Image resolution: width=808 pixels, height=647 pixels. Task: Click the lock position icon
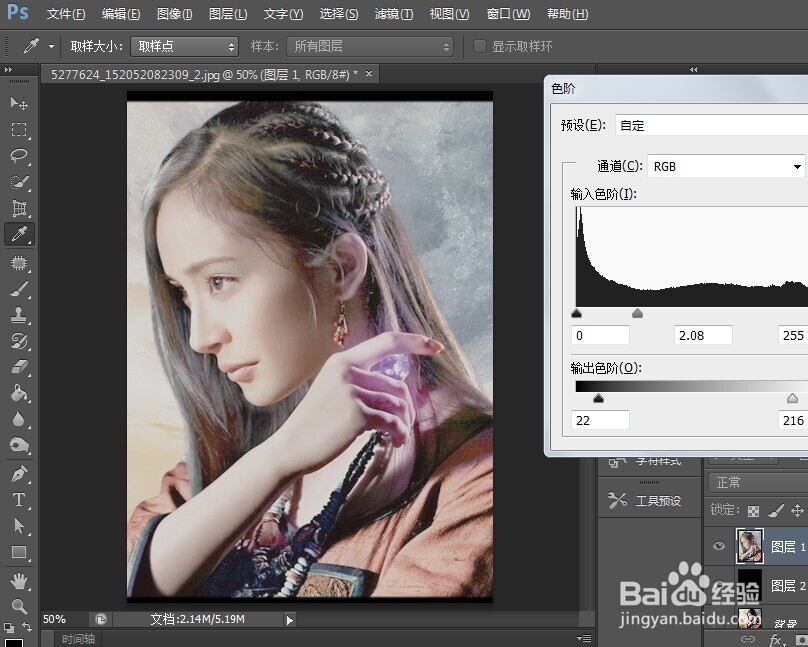coord(797,510)
